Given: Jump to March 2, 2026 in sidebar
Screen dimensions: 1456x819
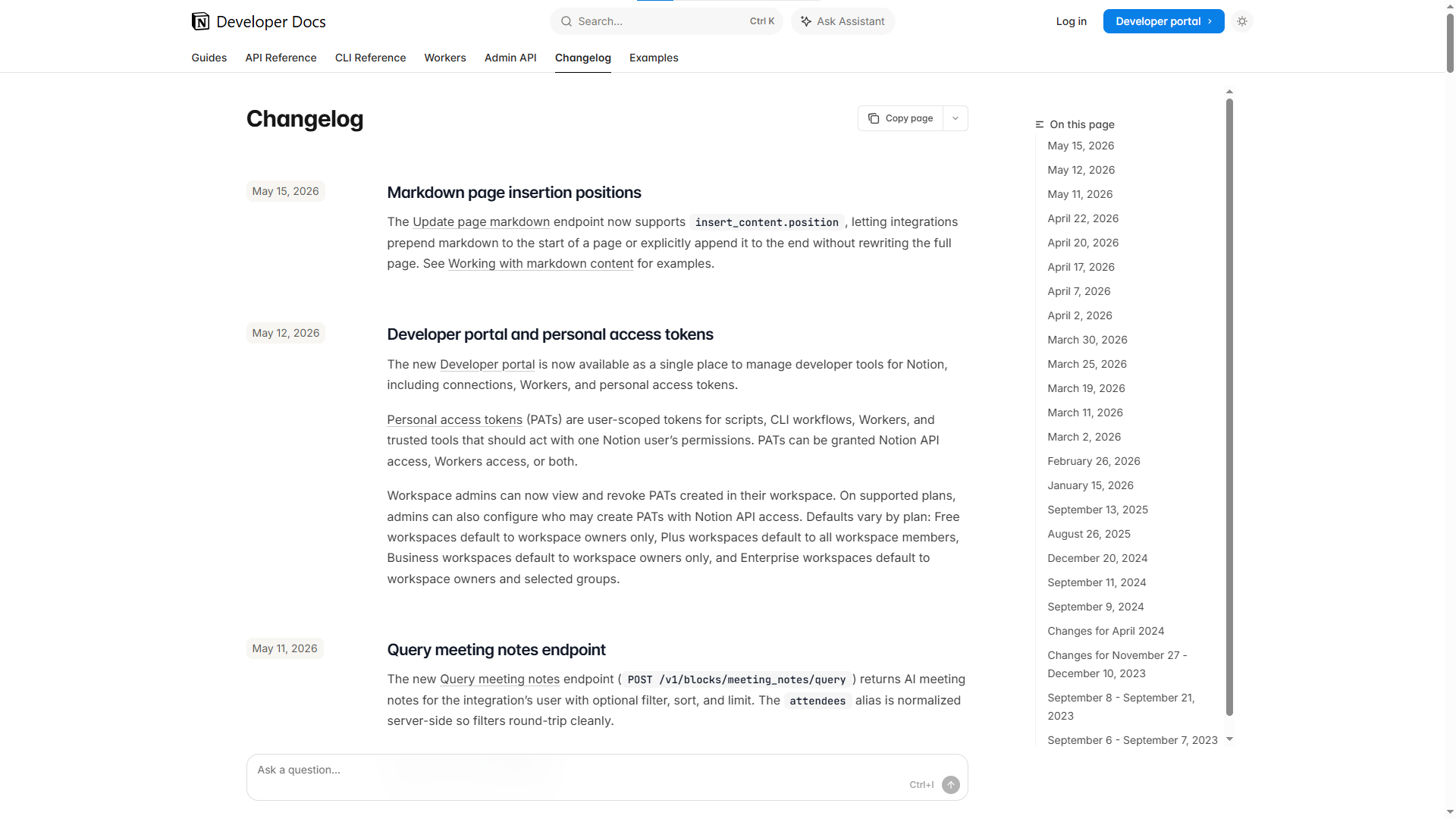Looking at the screenshot, I should [x=1084, y=437].
